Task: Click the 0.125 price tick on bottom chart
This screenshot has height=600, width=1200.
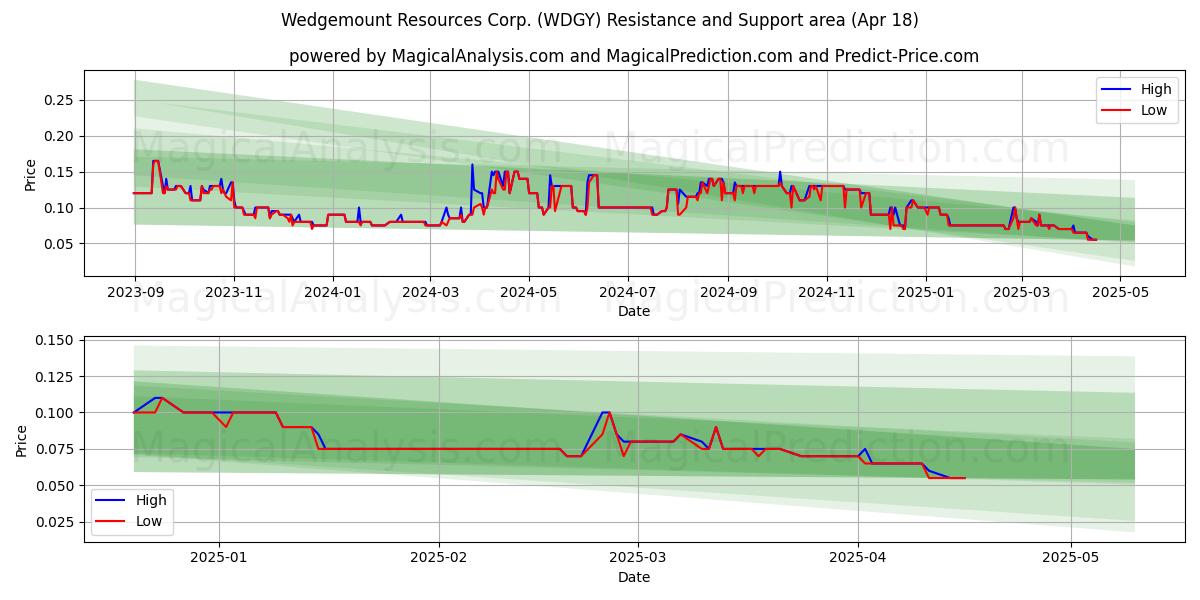Action: 55,377
